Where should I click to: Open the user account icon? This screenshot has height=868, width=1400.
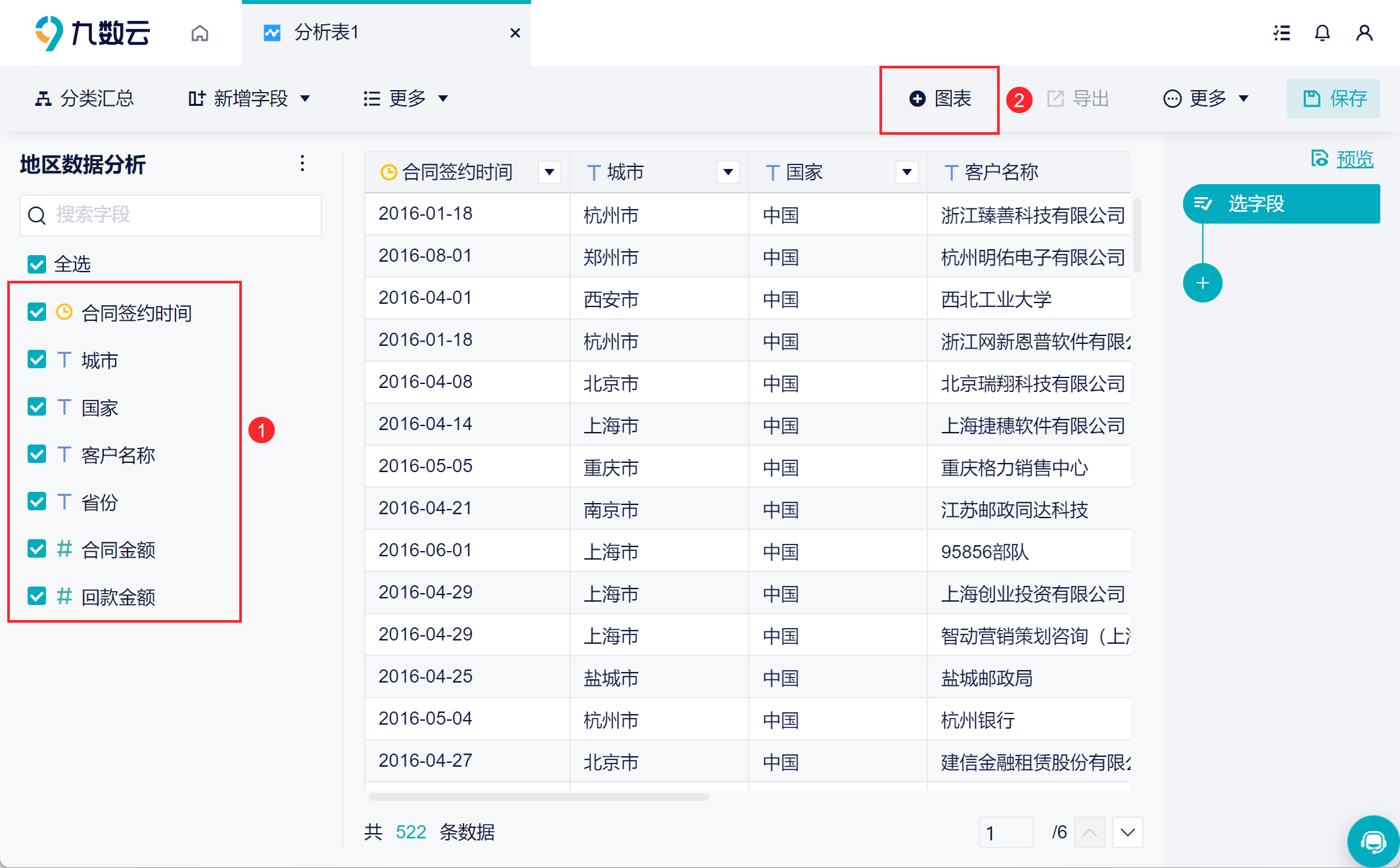(x=1364, y=33)
